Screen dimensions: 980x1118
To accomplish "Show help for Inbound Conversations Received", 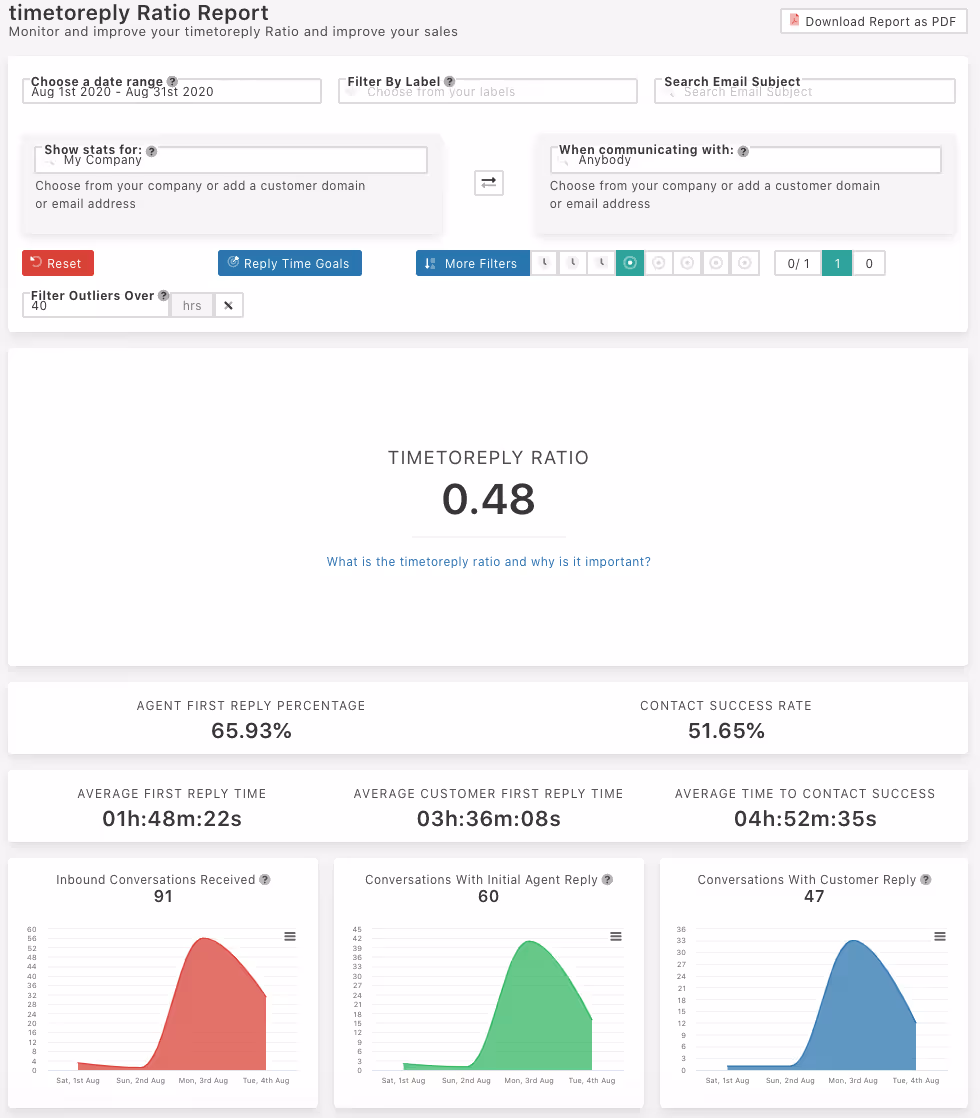I will [265, 879].
